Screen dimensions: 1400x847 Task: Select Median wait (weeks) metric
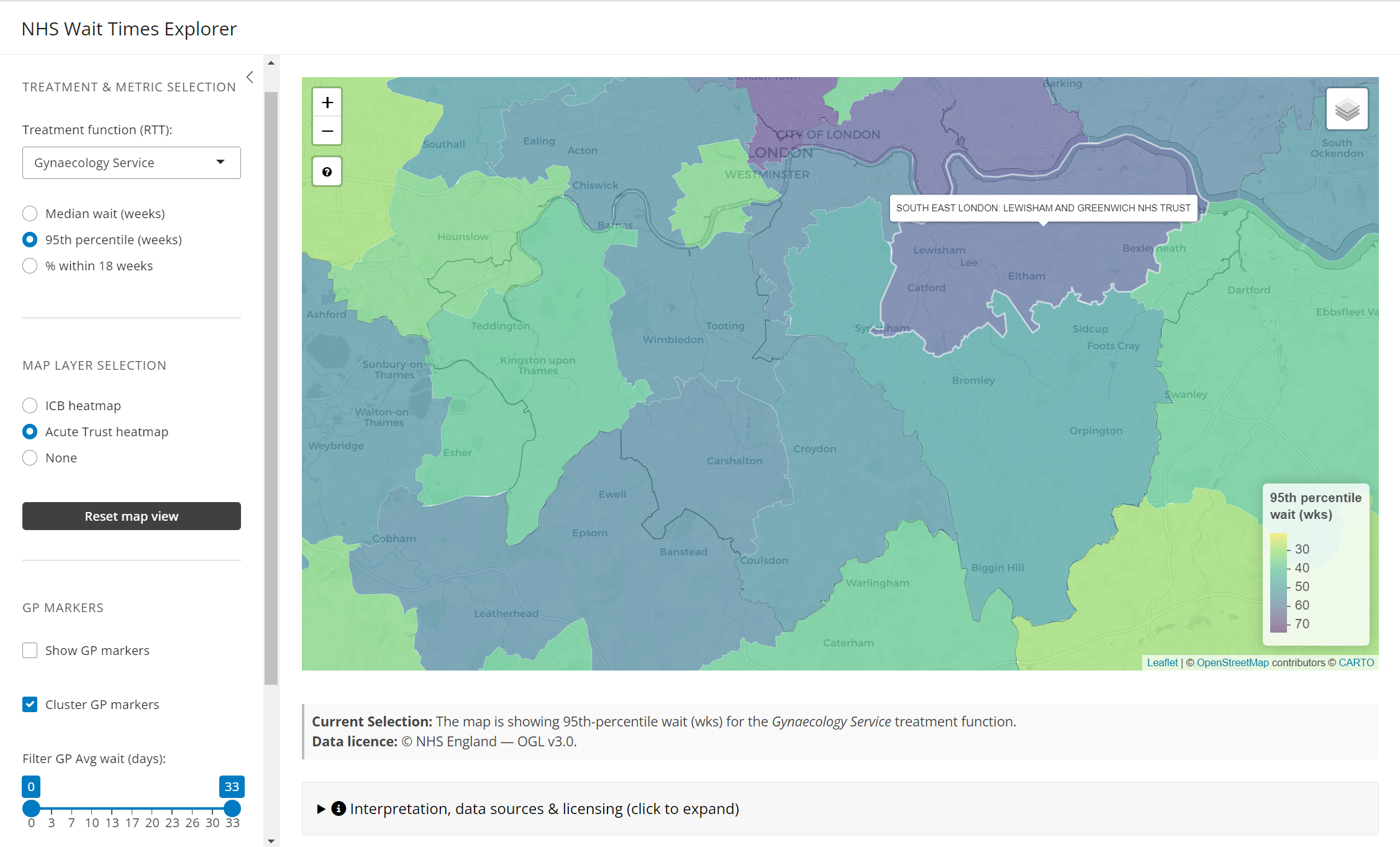[x=30, y=214]
